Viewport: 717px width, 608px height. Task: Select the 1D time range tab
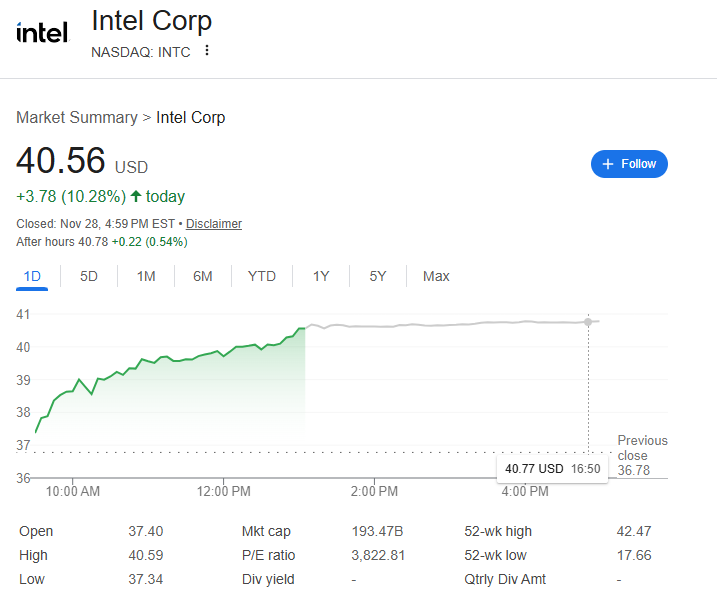[x=32, y=277]
